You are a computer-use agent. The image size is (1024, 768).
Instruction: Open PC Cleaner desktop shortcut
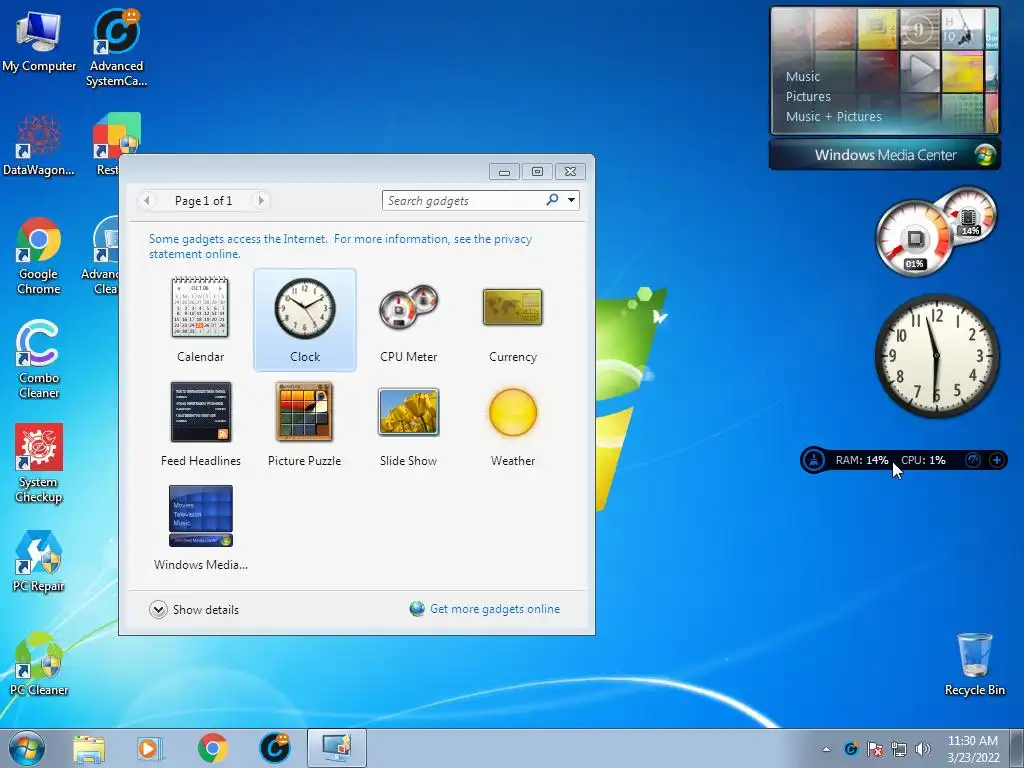tap(39, 664)
